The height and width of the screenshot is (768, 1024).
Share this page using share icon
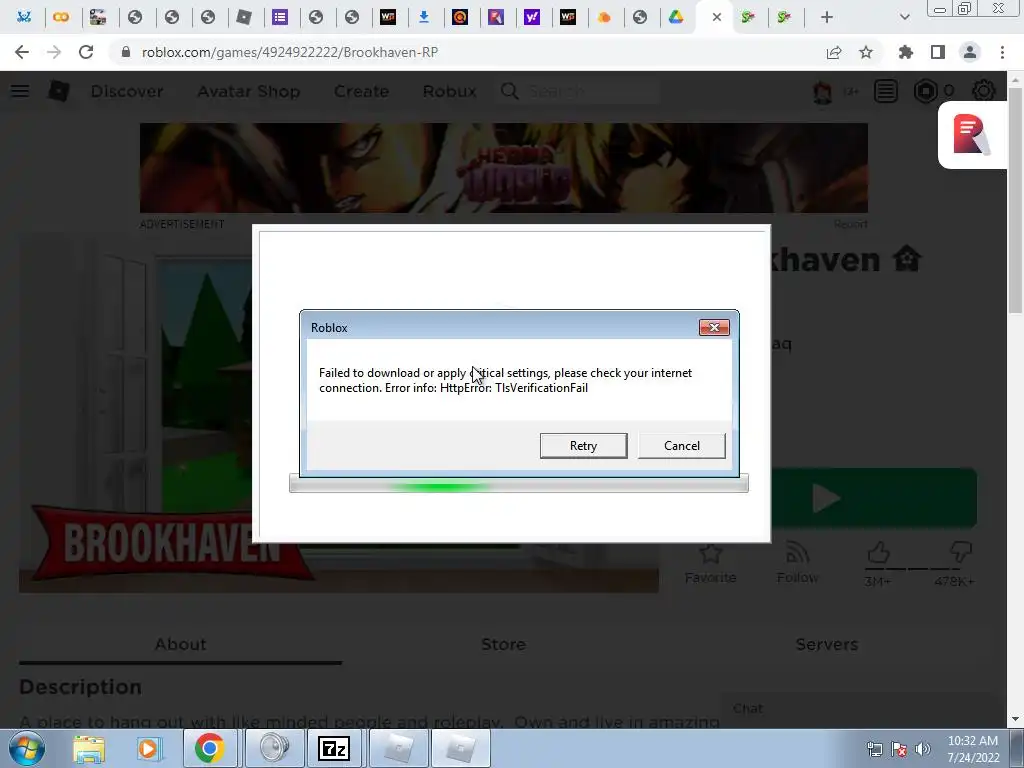point(834,52)
